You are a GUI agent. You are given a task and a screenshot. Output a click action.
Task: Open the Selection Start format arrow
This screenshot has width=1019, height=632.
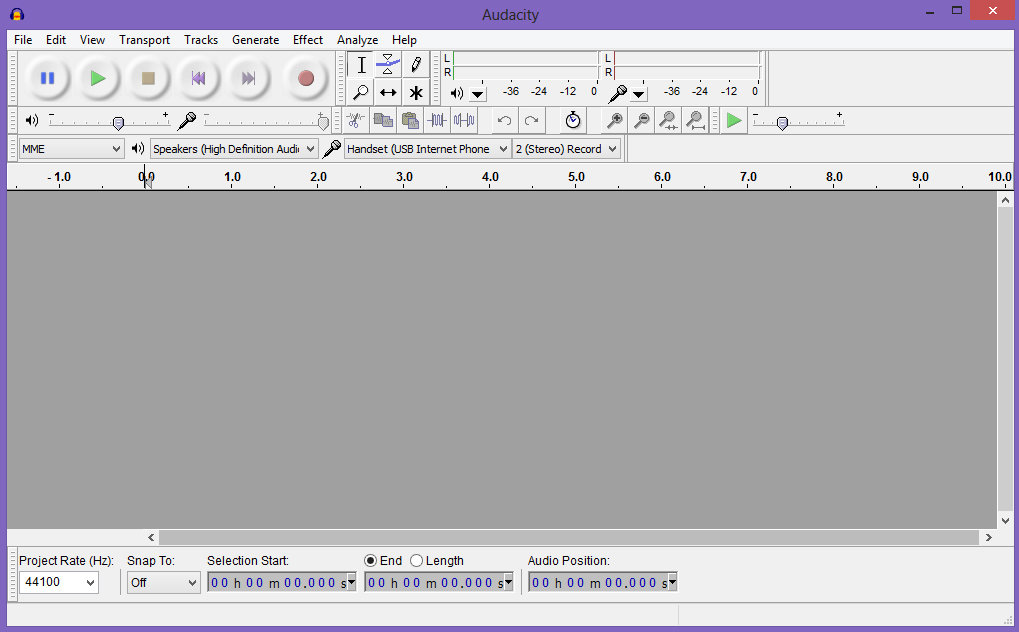point(352,582)
